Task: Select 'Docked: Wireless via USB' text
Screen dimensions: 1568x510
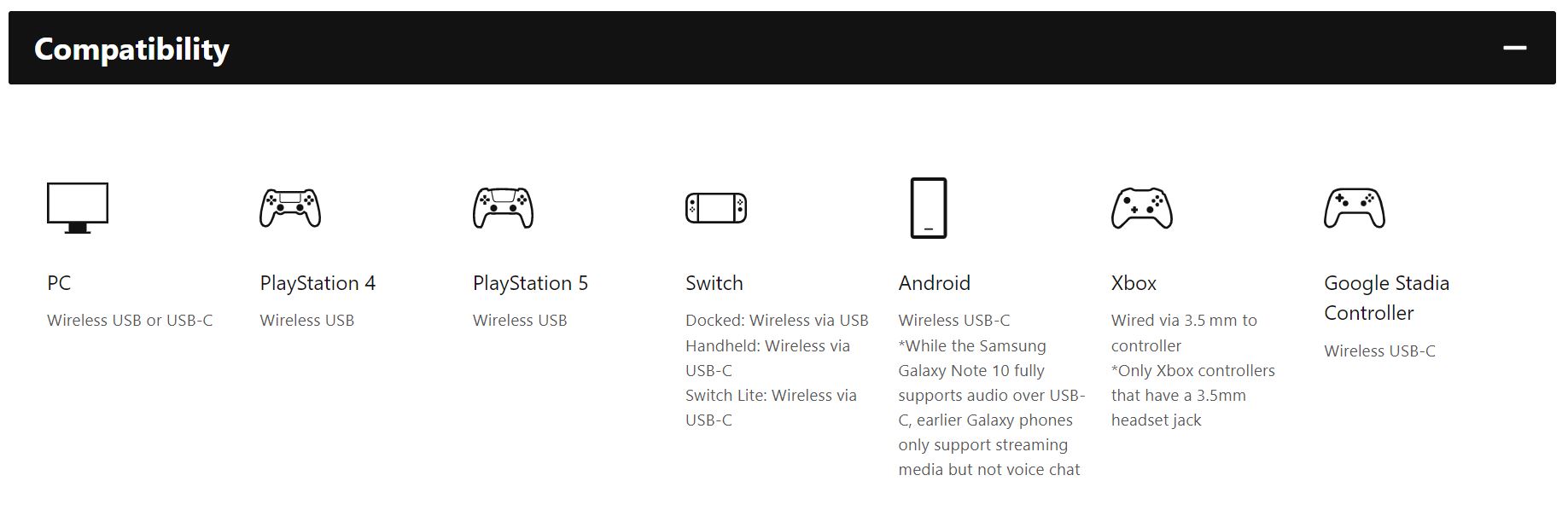Action: pyautogui.click(x=777, y=321)
